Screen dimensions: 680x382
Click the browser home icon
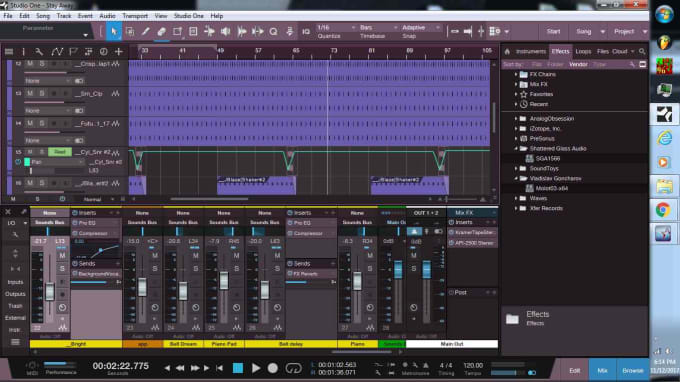[507, 52]
